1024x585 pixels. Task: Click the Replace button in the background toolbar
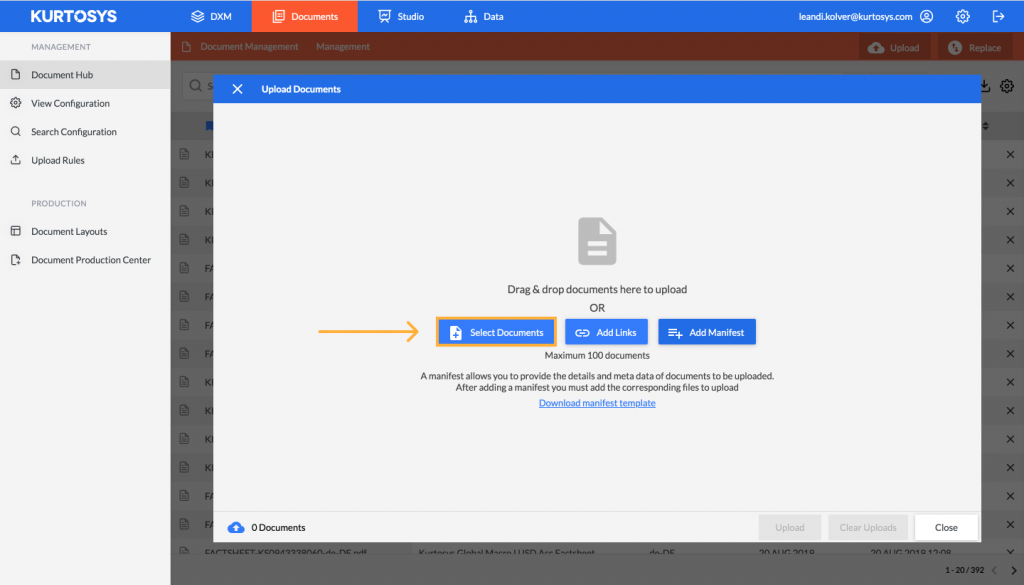[x=974, y=48]
